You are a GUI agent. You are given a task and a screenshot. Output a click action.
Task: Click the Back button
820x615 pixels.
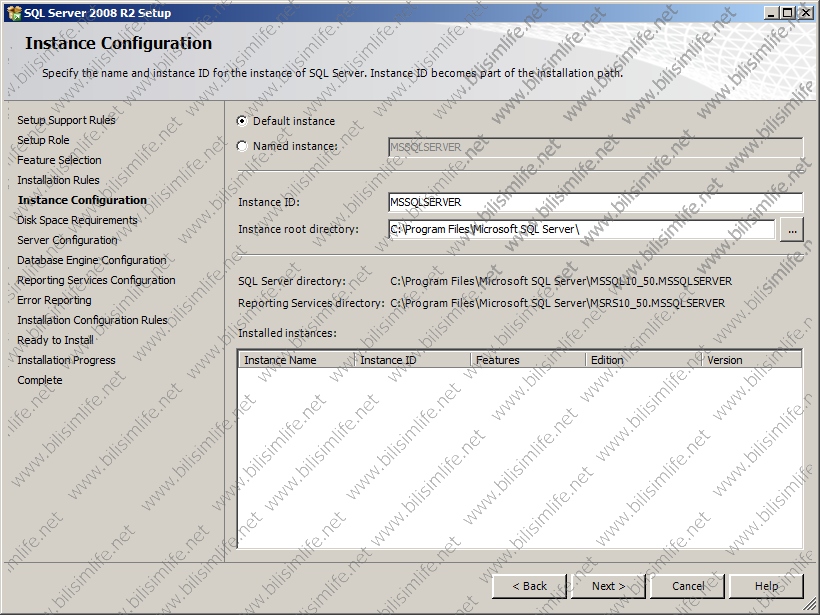pos(529,586)
